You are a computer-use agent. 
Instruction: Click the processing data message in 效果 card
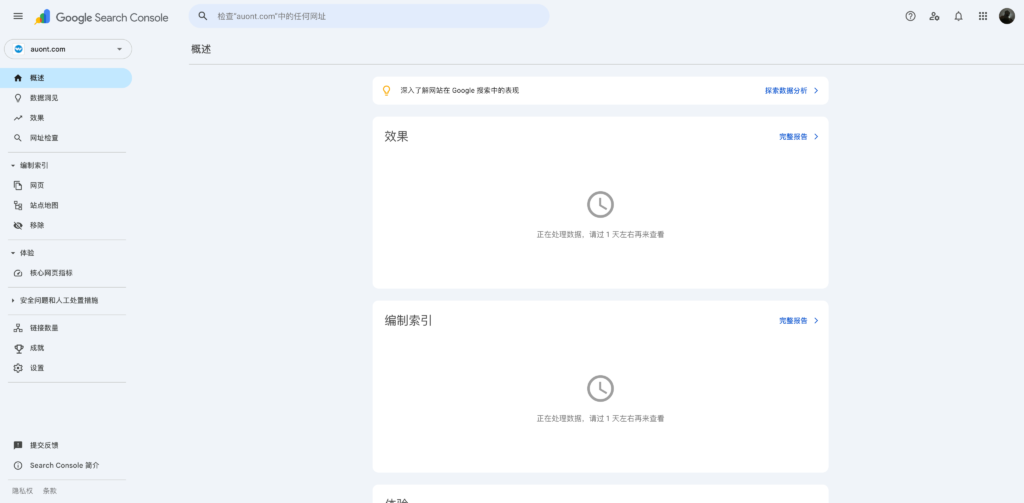pyautogui.click(x=600, y=234)
